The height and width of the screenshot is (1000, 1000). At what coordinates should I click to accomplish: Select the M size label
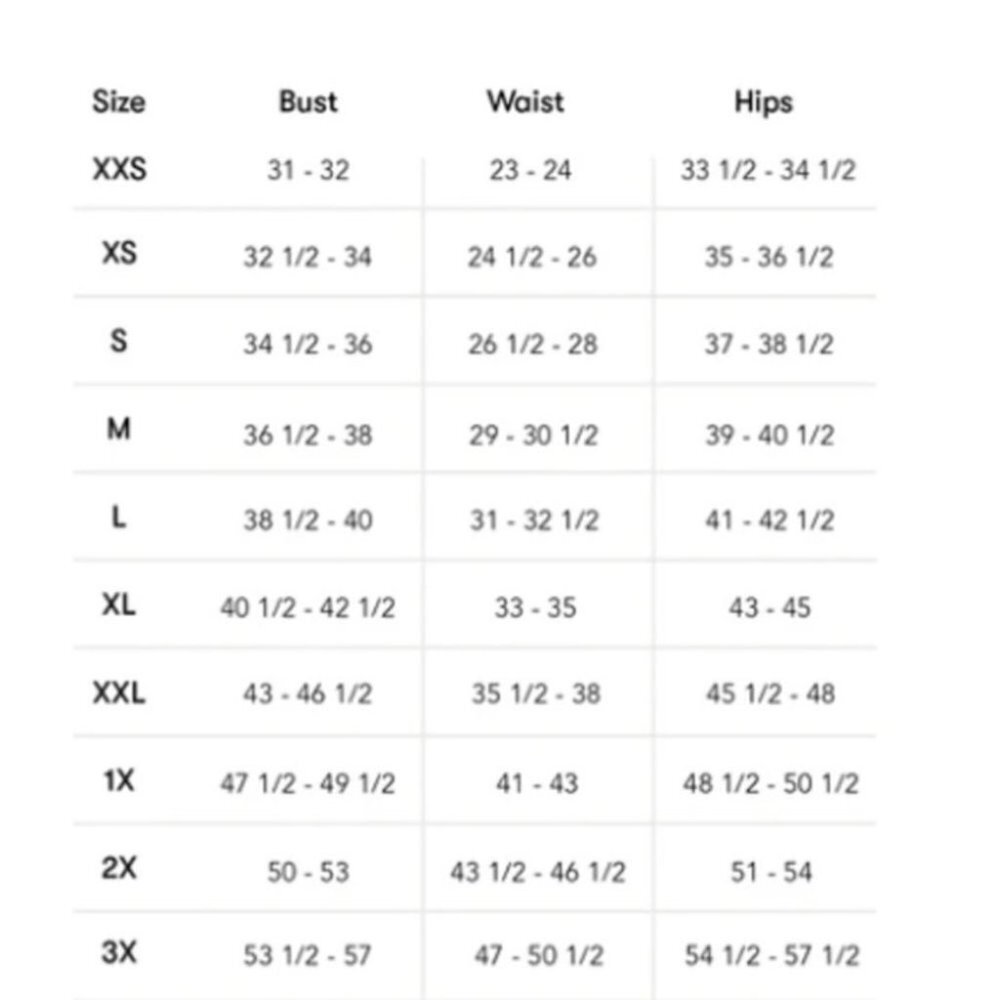[119, 429]
